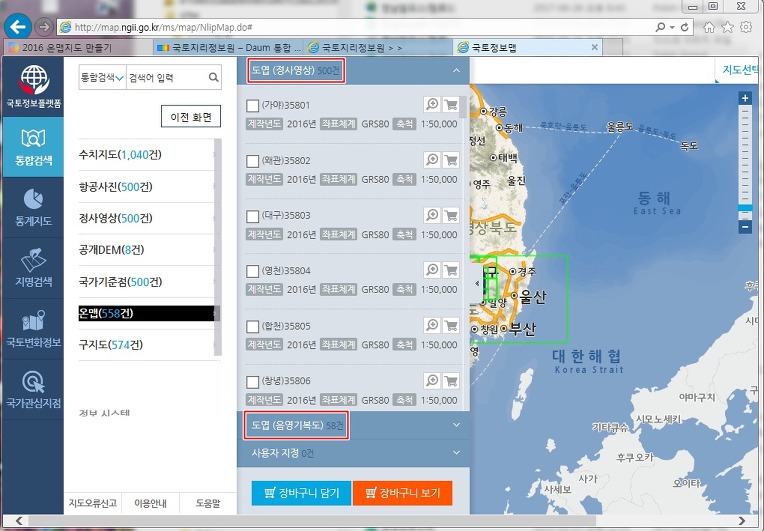Add (가야)35801 to cart via cart icon

click(450, 104)
